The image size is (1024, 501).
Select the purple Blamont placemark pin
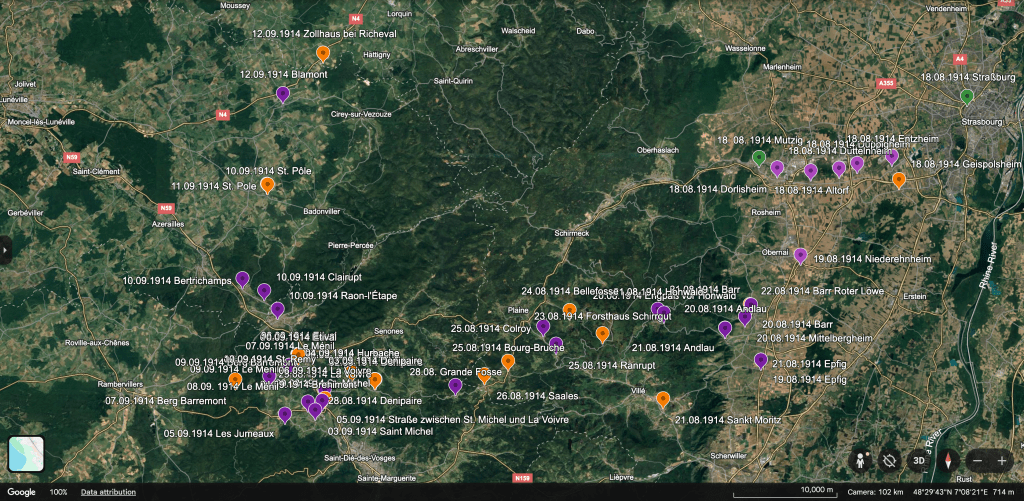click(283, 94)
